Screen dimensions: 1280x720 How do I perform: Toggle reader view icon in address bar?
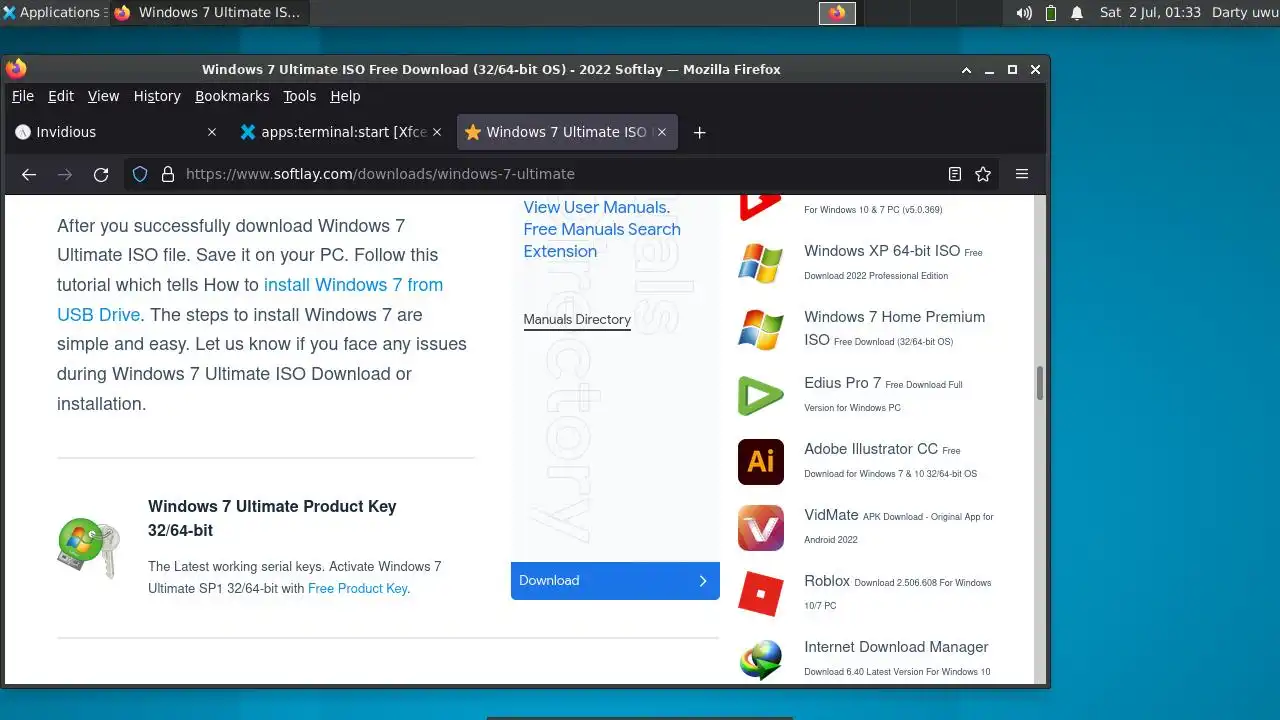(955, 174)
